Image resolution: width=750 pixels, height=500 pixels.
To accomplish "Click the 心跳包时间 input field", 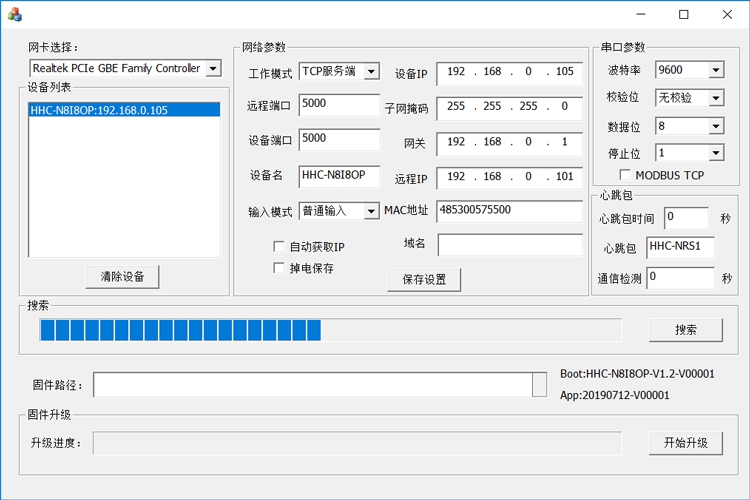I will pos(685,217).
